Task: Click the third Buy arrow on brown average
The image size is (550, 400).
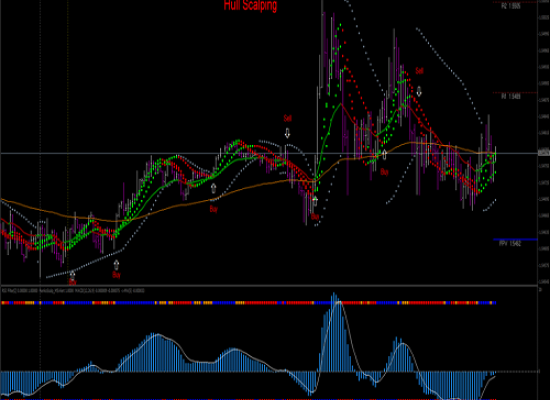Action: pos(214,188)
